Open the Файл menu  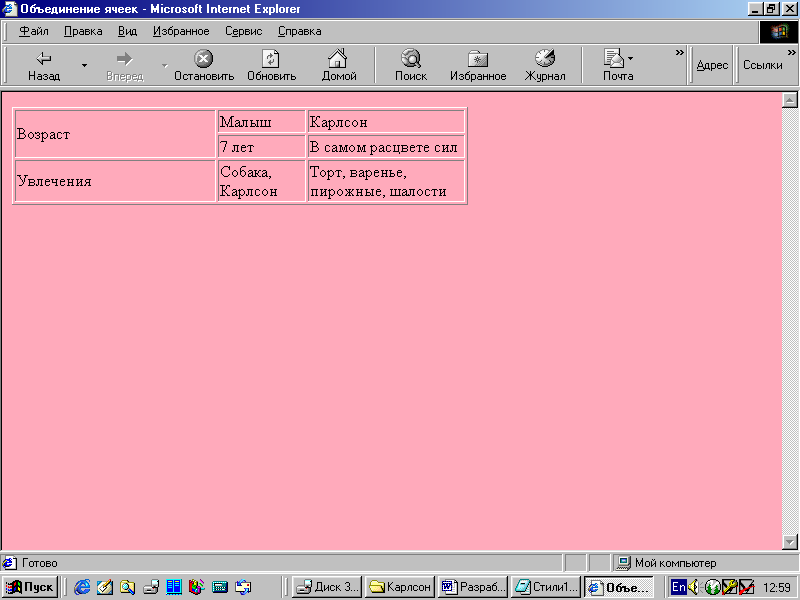pyautogui.click(x=34, y=32)
